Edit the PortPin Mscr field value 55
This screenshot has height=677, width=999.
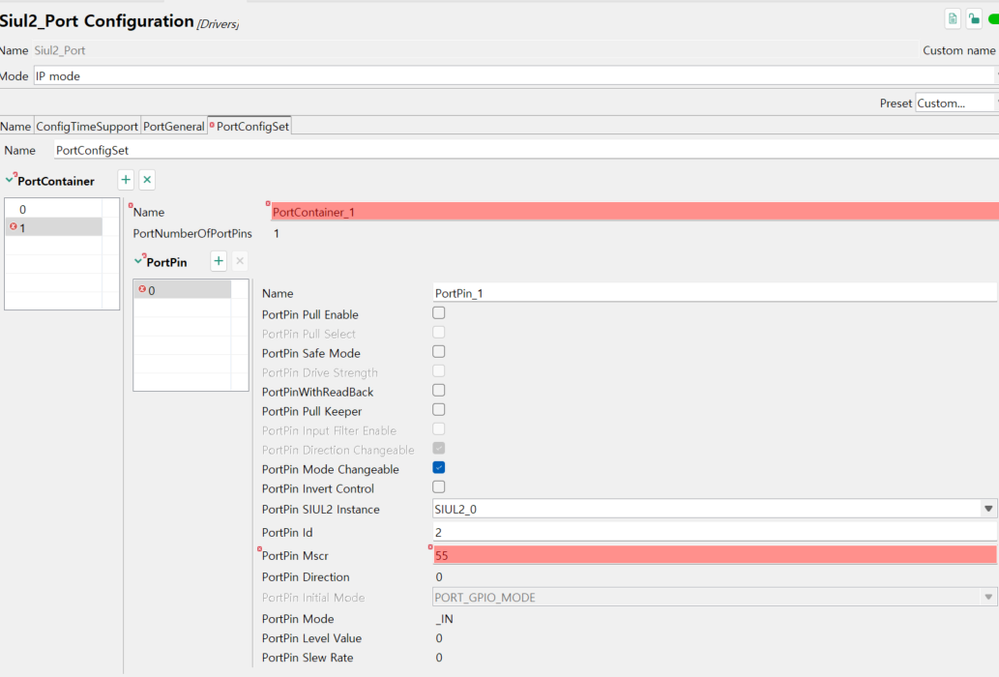click(715, 555)
